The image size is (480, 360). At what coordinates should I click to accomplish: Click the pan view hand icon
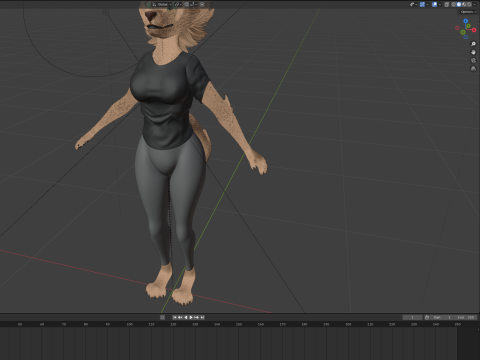(x=473, y=52)
